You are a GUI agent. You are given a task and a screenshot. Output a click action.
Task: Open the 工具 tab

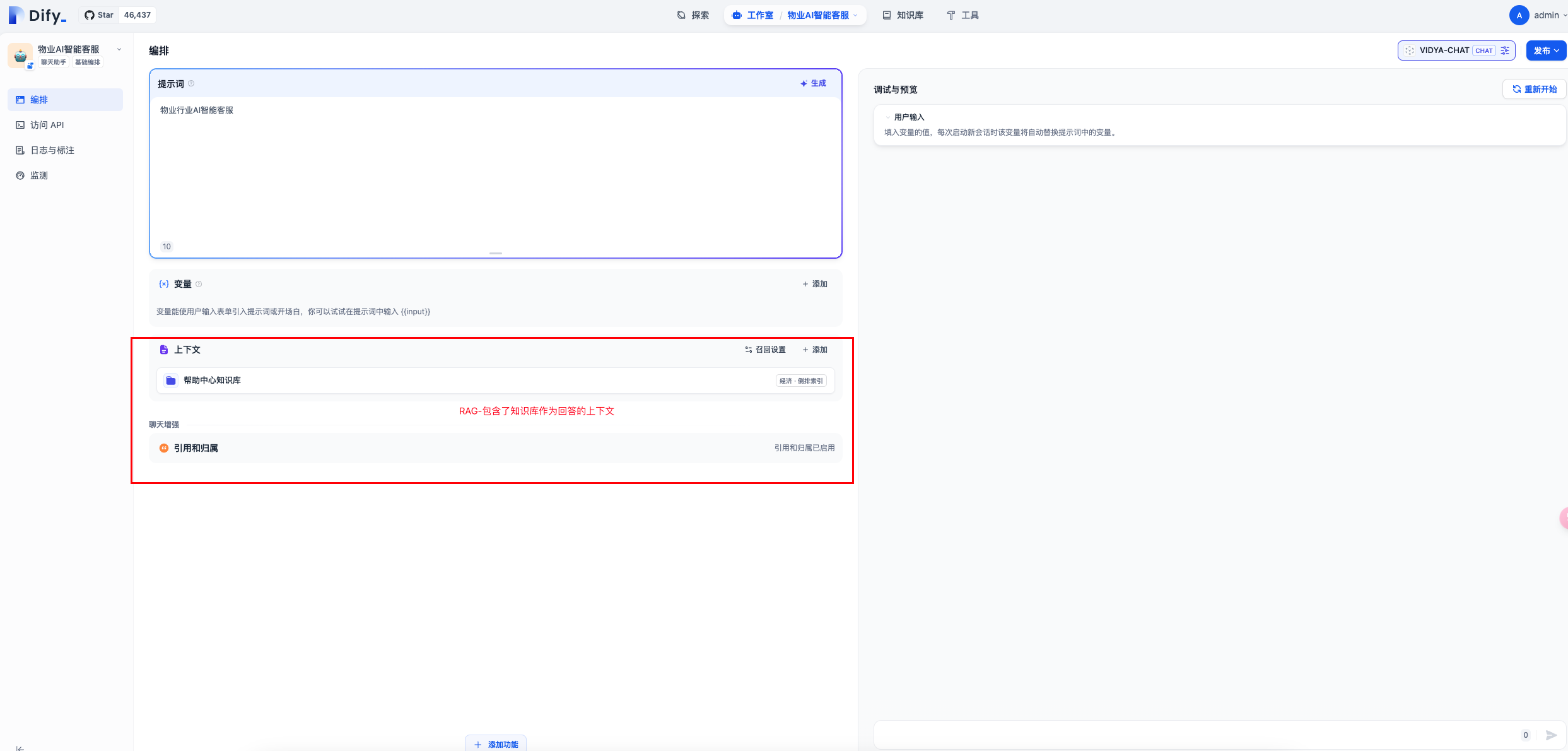click(x=962, y=15)
